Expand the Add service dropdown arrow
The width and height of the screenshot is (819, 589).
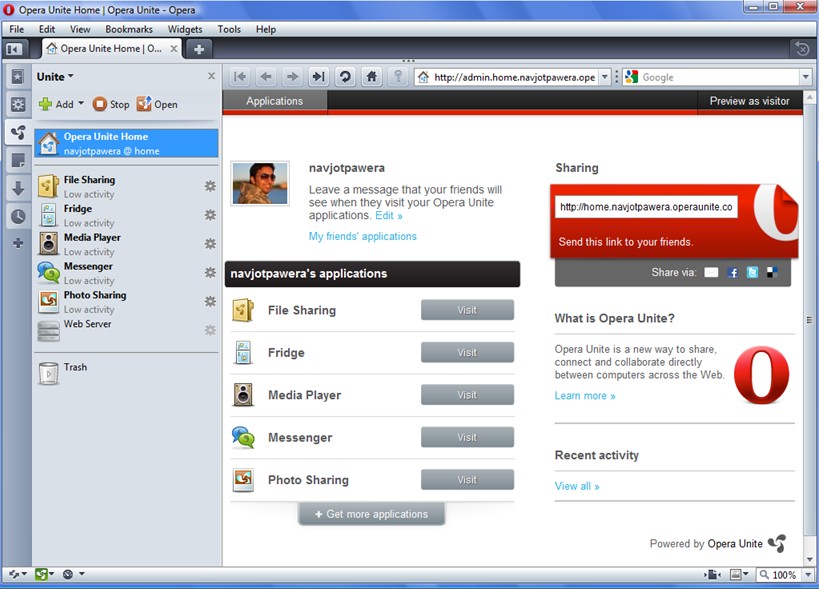point(81,103)
